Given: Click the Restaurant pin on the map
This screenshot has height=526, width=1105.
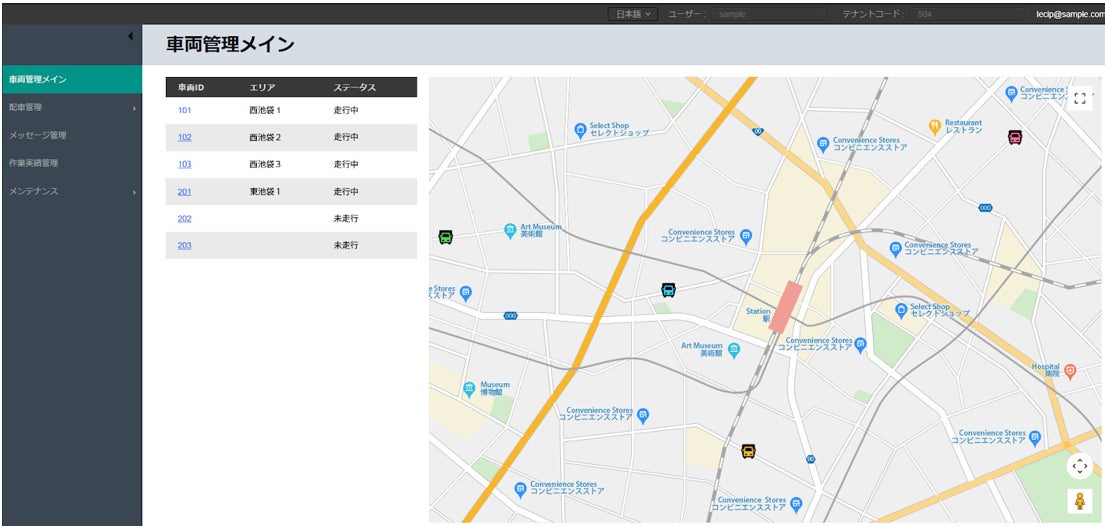Looking at the screenshot, I should click(934, 127).
